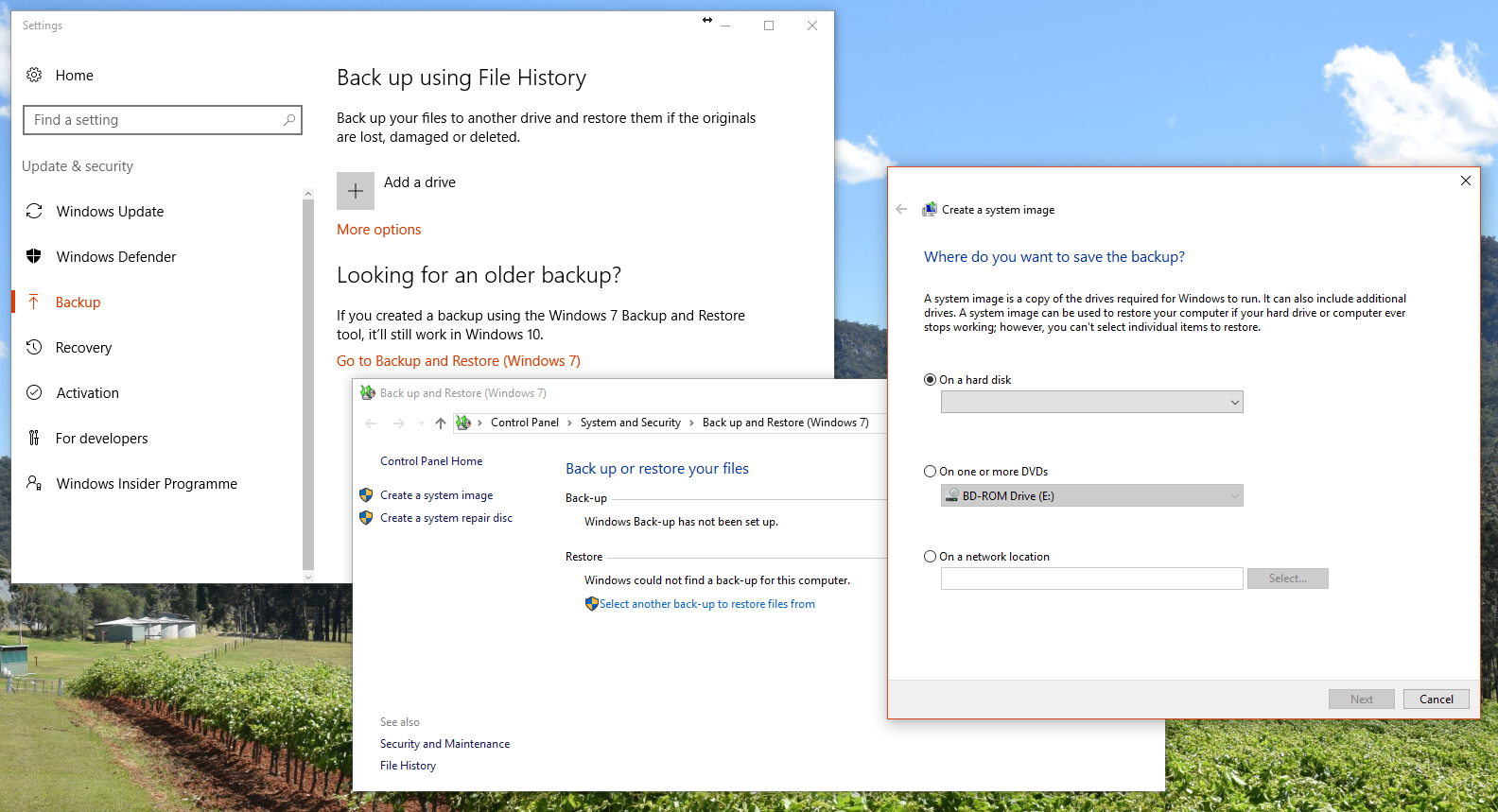Click the Backup and Restore window title icon
Viewport: 1498px width, 812px height.
click(x=368, y=392)
